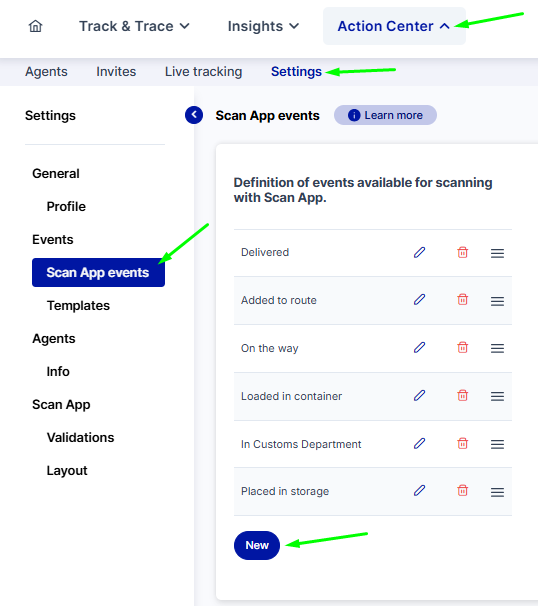This screenshot has width=538, height=606.
Task: Click reorder handle for Placed in storage
Action: (x=497, y=492)
